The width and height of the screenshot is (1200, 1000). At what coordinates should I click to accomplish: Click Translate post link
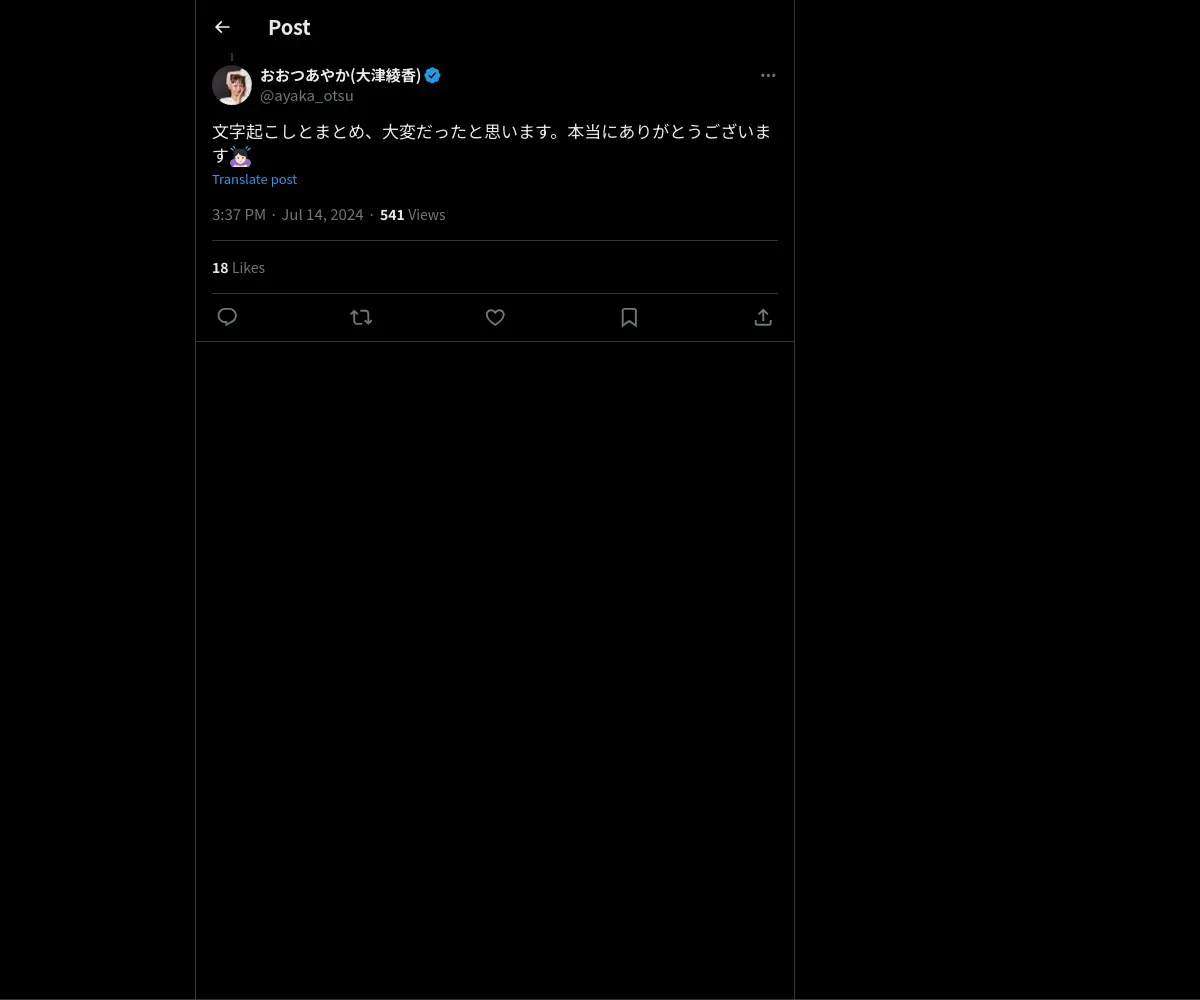click(254, 179)
